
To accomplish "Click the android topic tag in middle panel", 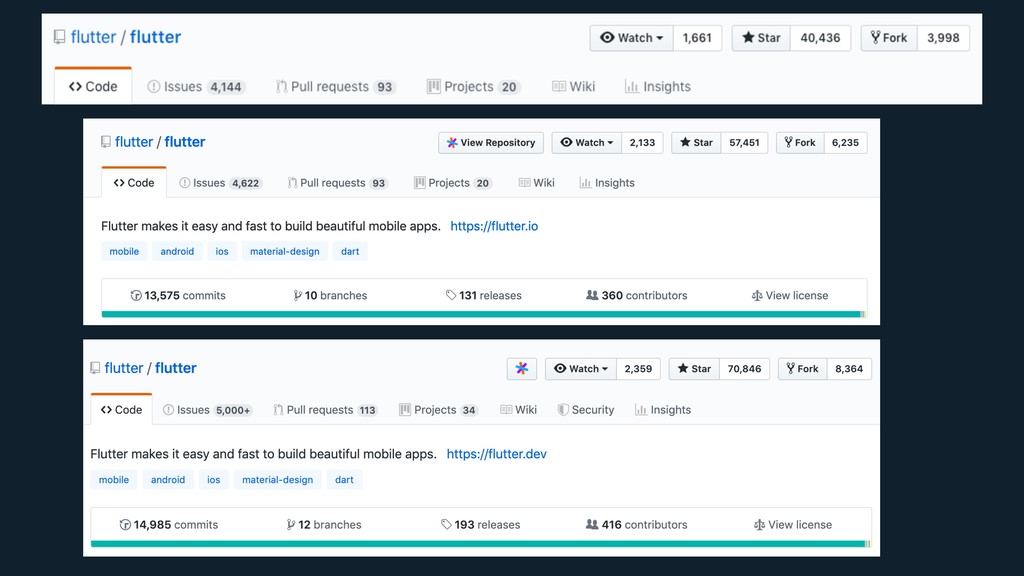I will pyautogui.click(x=177, y=251).
